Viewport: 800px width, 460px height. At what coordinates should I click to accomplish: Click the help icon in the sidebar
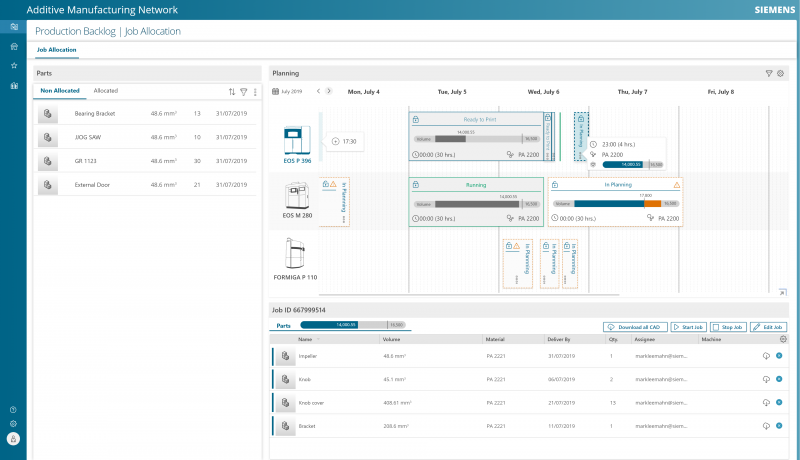coord(13,409)
